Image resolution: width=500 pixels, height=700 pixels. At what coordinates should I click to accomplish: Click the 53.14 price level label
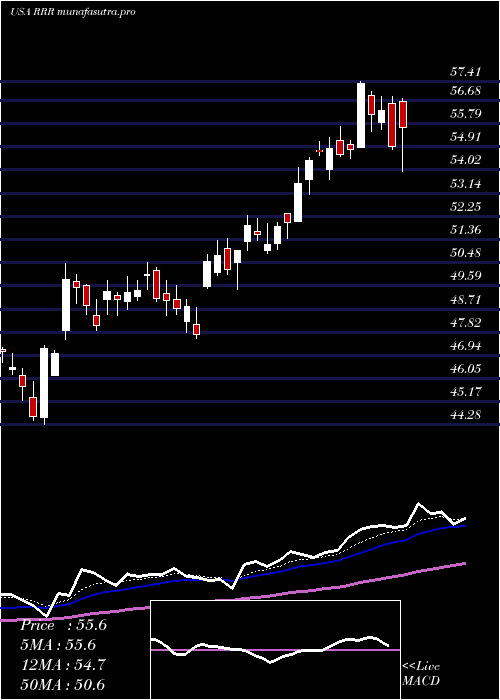click(x=465, y=183)
